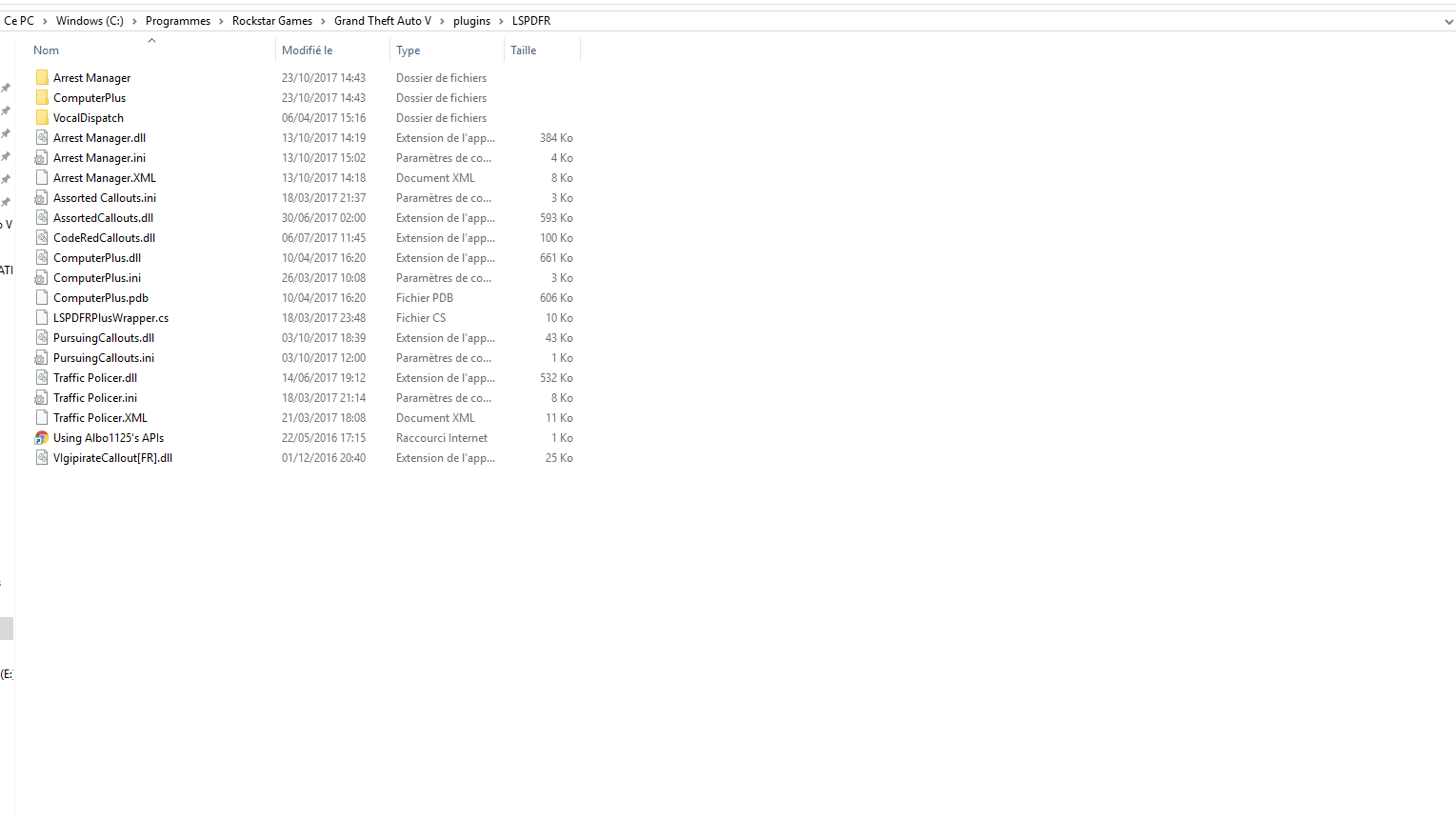
Task: Click the Traffic Policer.dll file icon
Action: (x=42, y=378)
